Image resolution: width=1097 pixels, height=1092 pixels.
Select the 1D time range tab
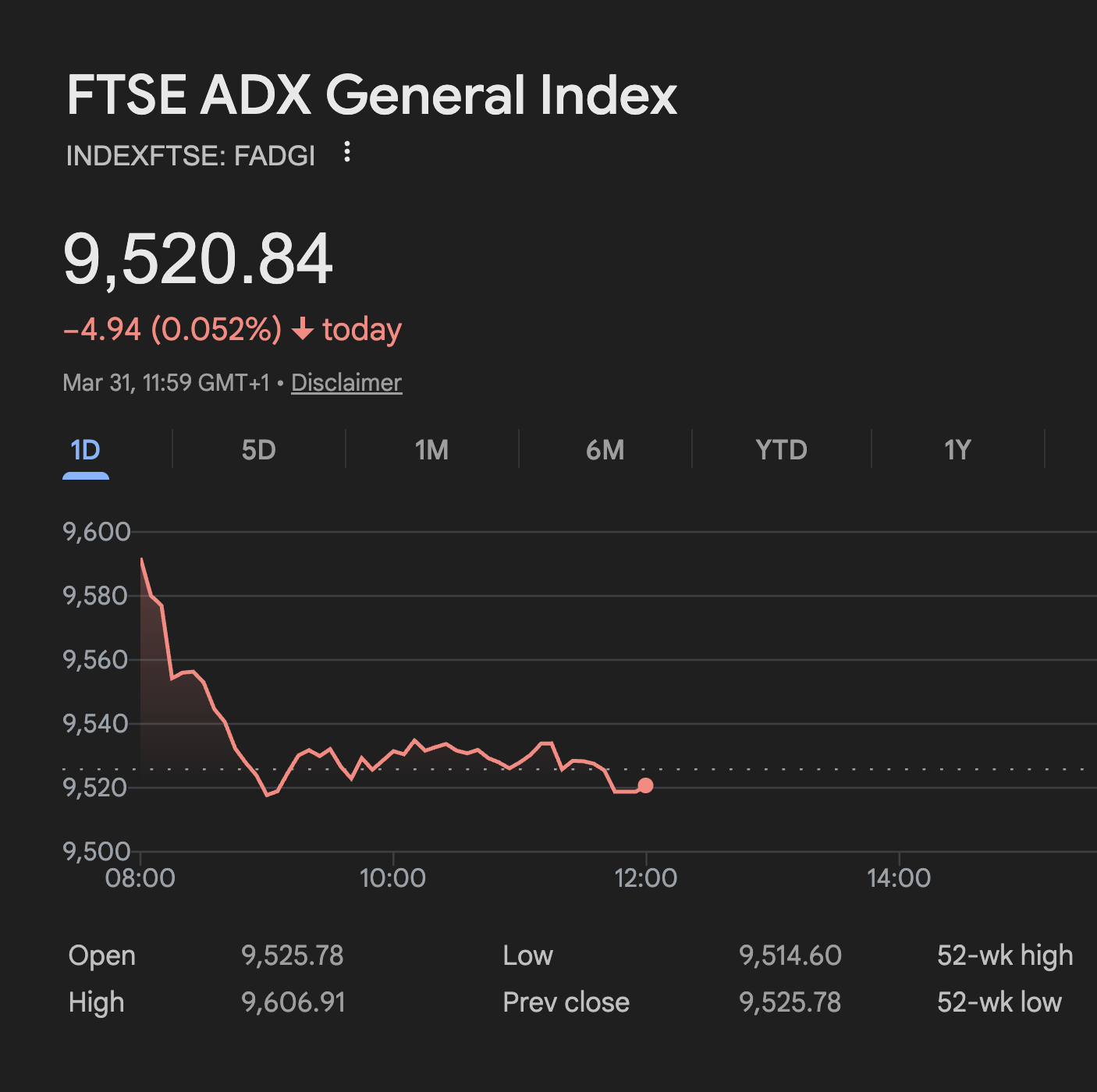(x=86, y=450)
